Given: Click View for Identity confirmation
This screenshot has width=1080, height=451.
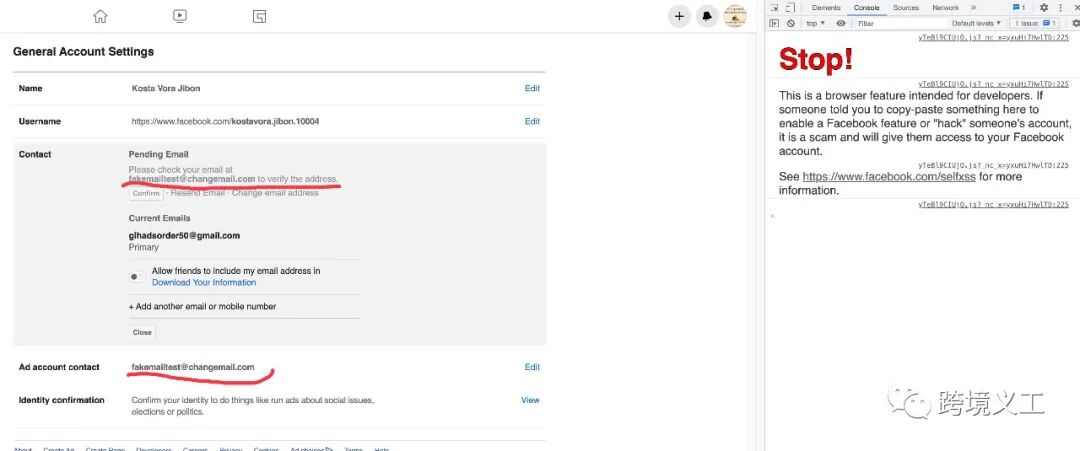Looking at the screenshot, I should (530, 400).
